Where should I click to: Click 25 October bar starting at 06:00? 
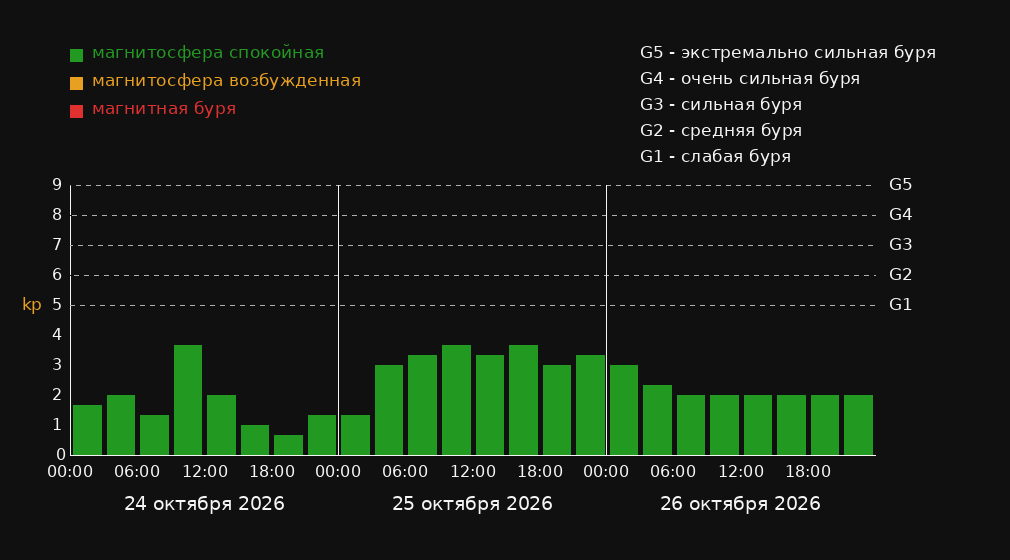pyautogui.click(x=423, y=405)
